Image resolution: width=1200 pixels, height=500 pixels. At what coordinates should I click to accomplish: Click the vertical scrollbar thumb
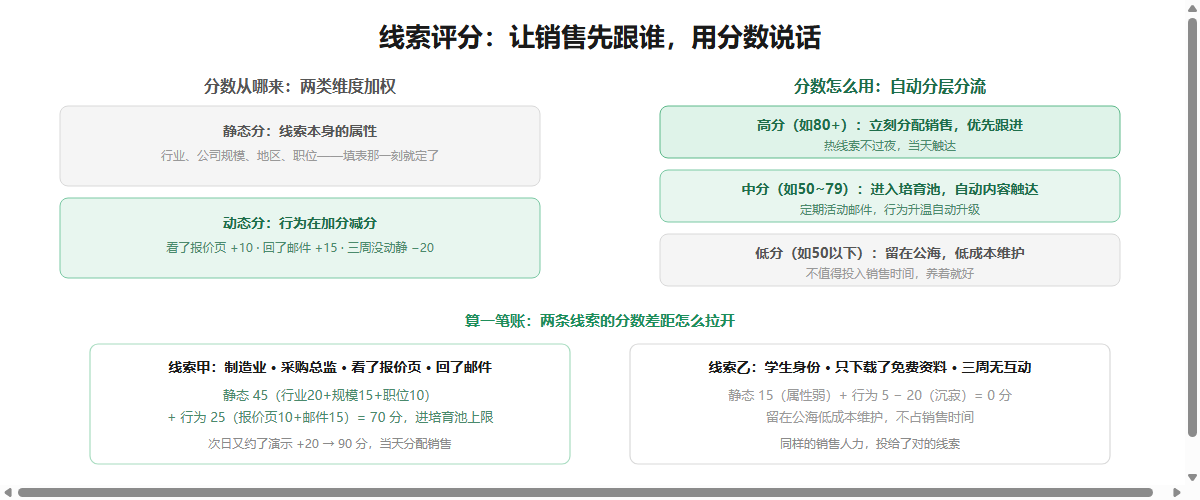(x=1192, y=225)
